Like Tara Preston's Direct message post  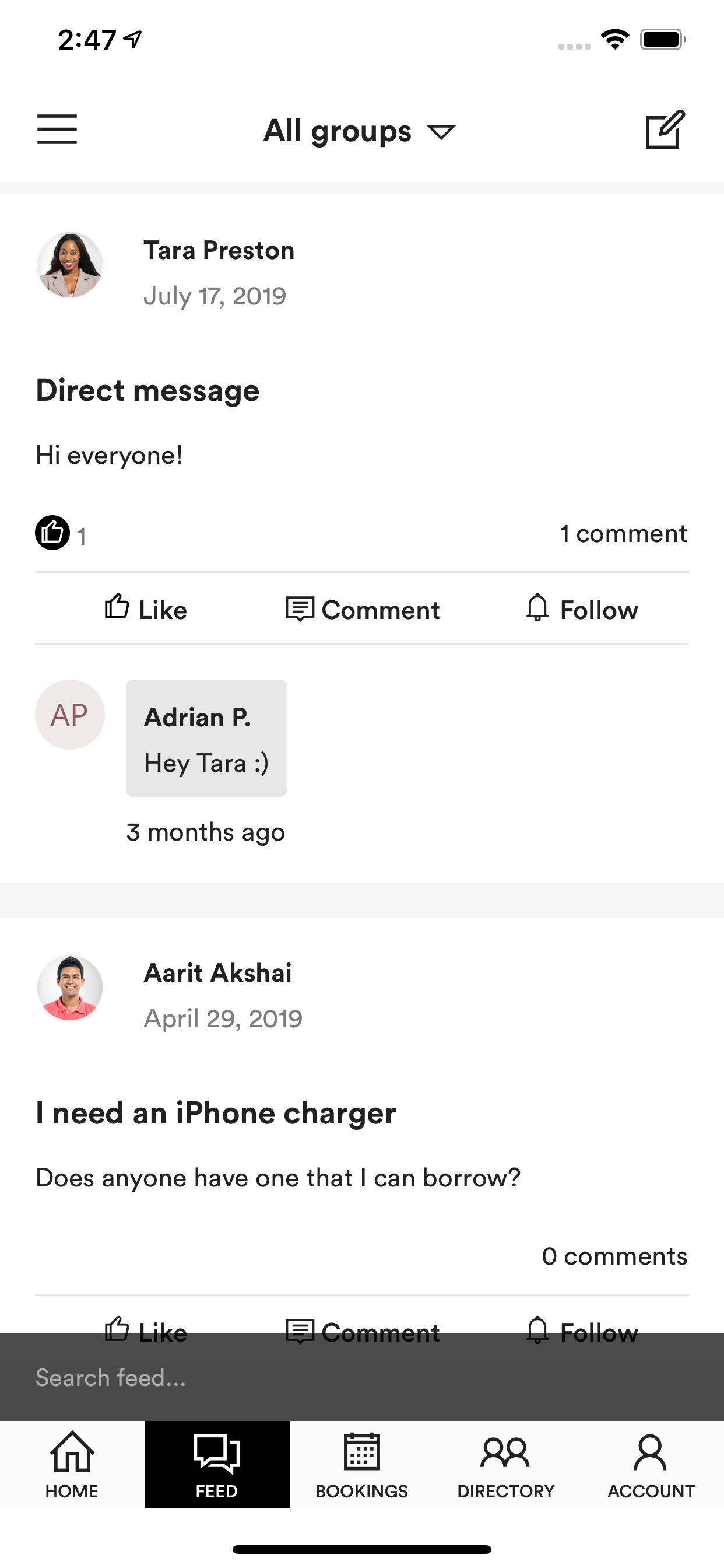pyautogui.click(x=145, y=608)
